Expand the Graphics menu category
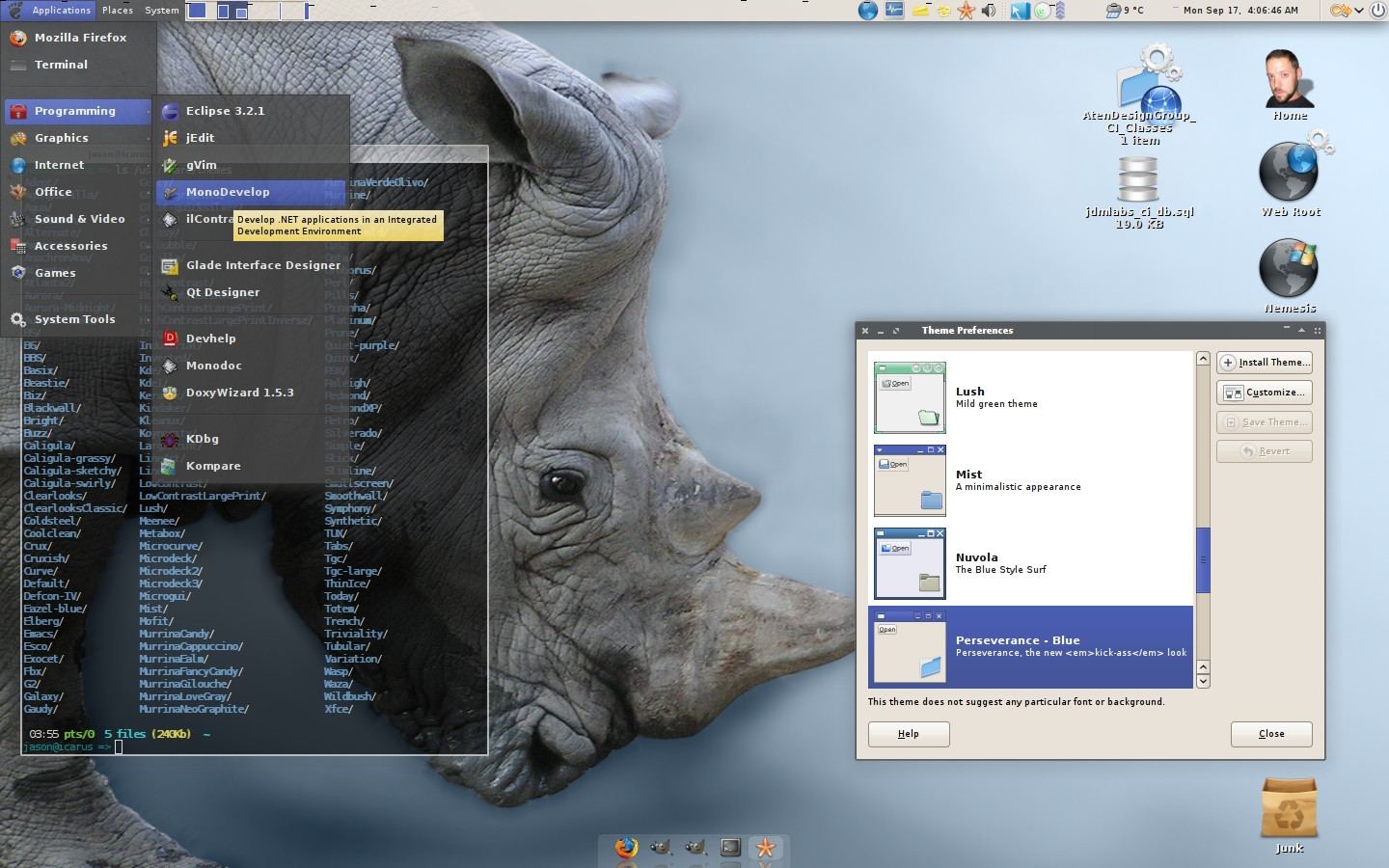Viewport: 1389px width, 868px height. point(78,138)
